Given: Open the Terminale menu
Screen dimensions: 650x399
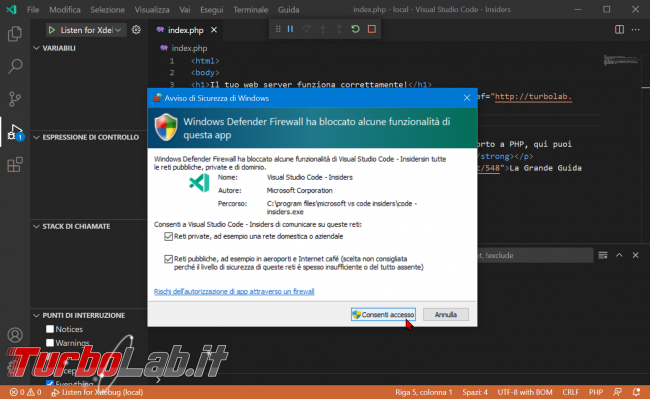Looking at the screenshot, I should pos(250,9).
